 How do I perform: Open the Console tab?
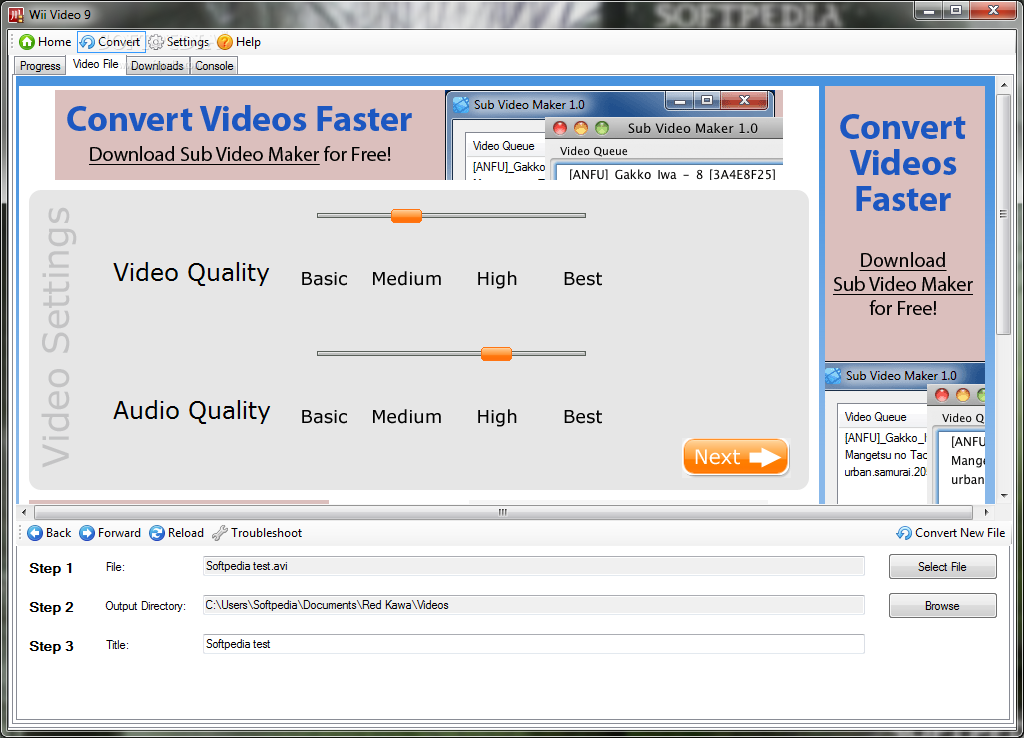[x=214, y=66]
